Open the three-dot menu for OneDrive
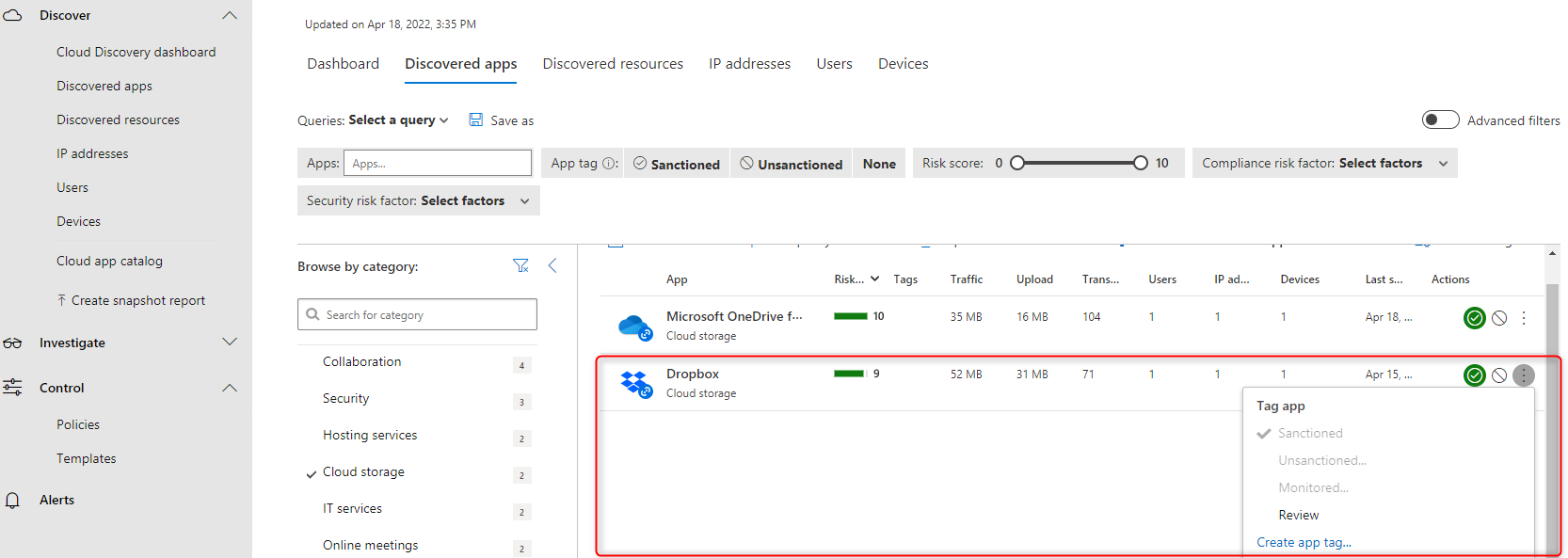Image resolution: width=1568 pixels, height=558 pixels. [1524, 318]
